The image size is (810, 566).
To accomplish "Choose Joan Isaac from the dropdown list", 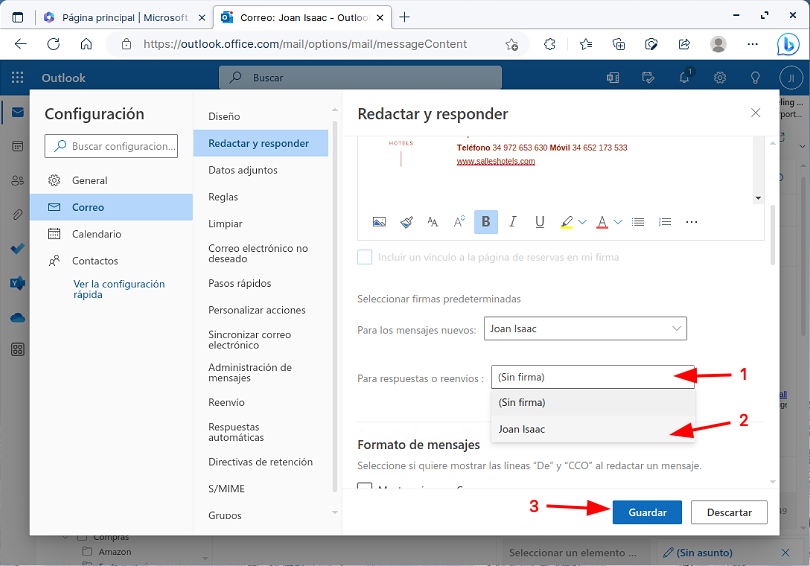I will click(522, 429).
